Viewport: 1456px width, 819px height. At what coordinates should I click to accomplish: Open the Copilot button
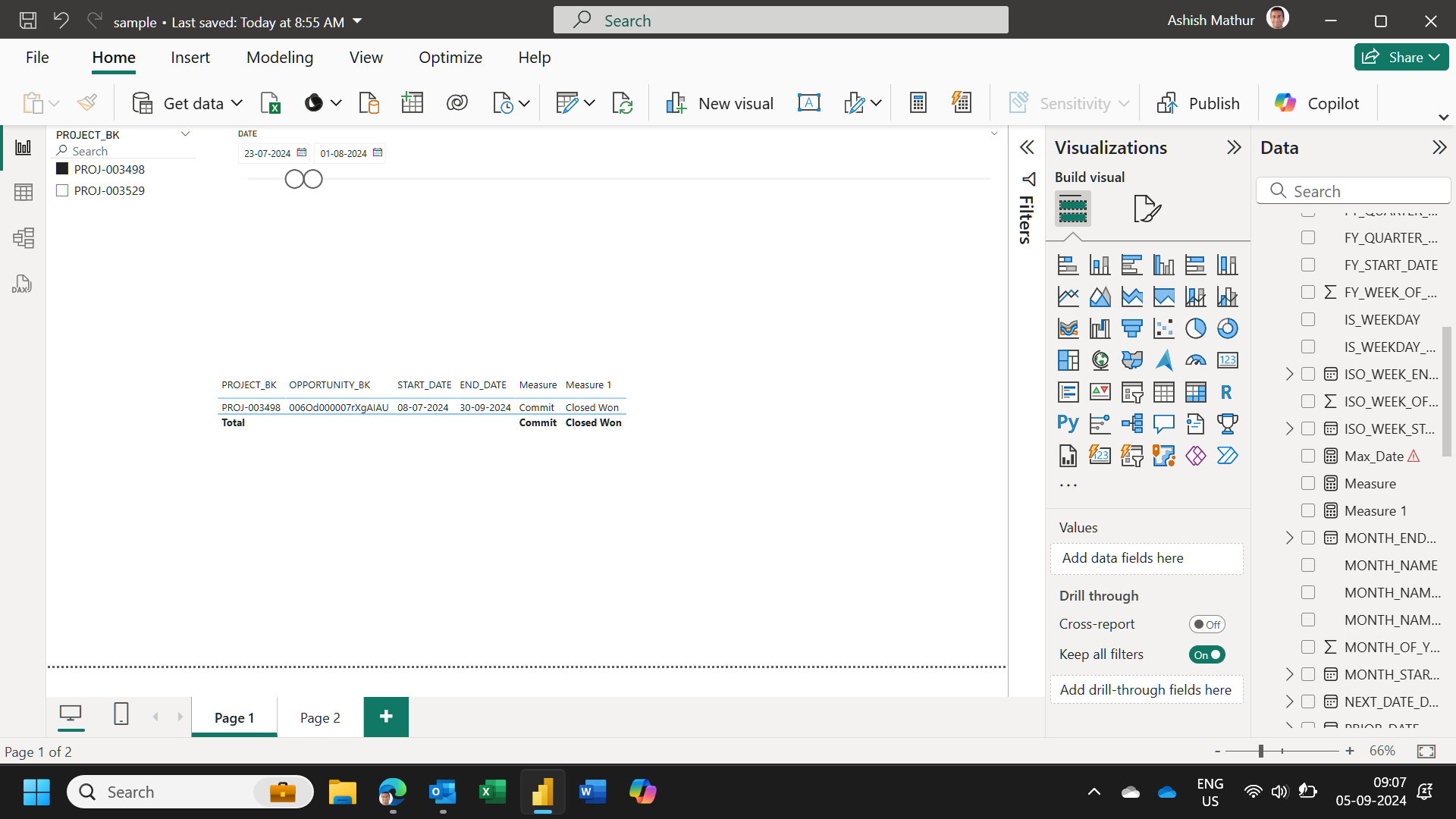point(1317,103)
